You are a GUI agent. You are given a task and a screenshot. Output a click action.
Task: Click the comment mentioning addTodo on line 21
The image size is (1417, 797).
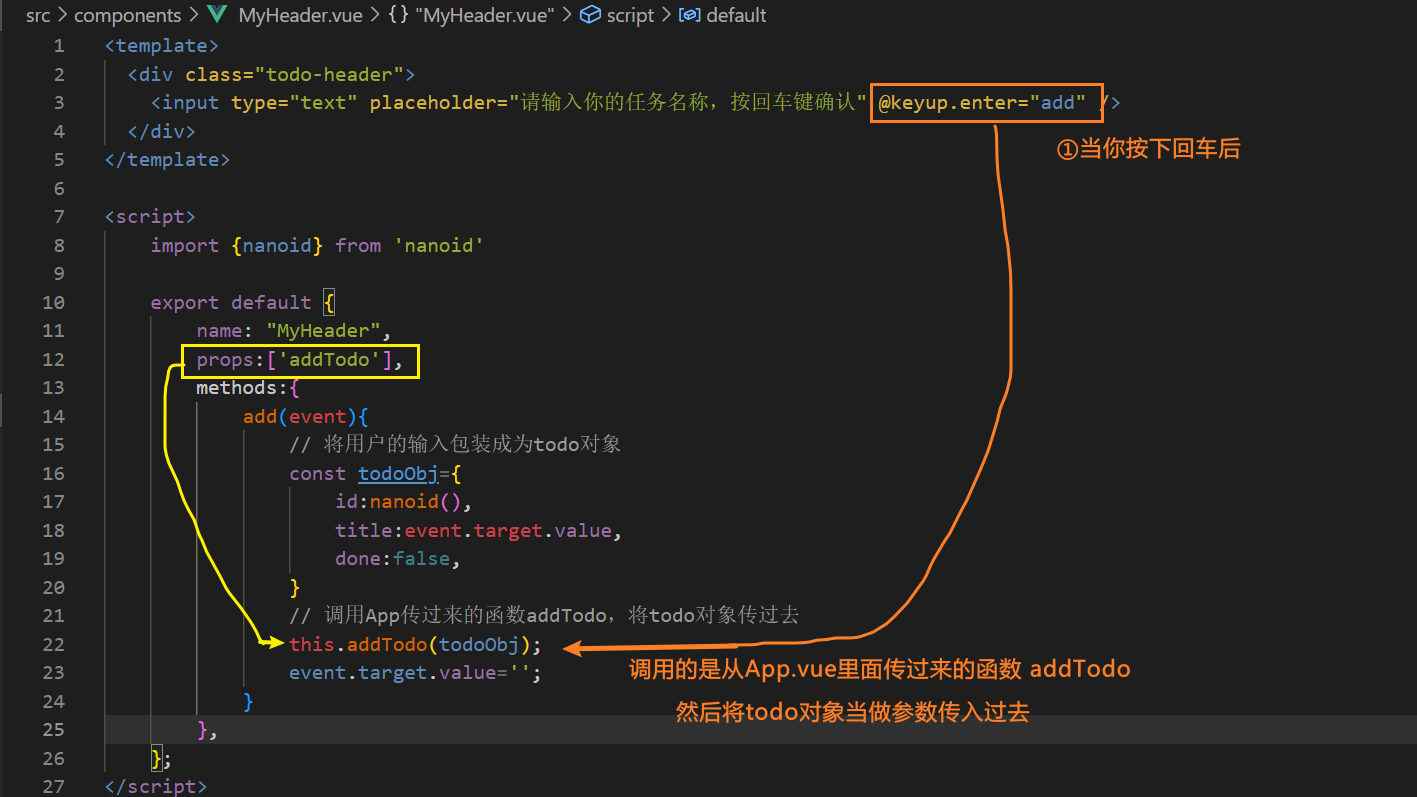(544, 616)
